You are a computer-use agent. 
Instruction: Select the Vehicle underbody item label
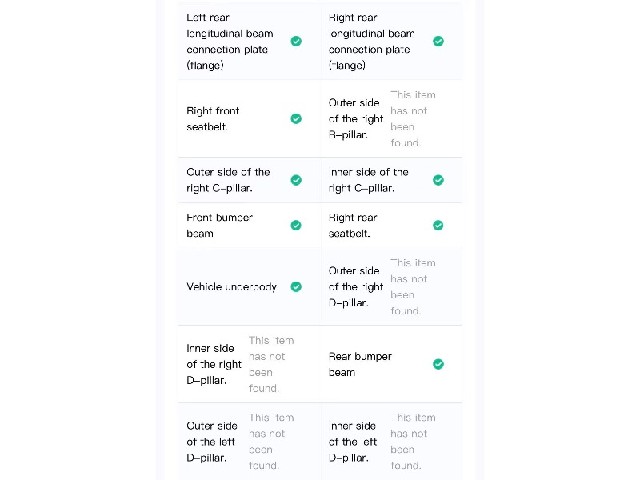[x=231, y=287]
